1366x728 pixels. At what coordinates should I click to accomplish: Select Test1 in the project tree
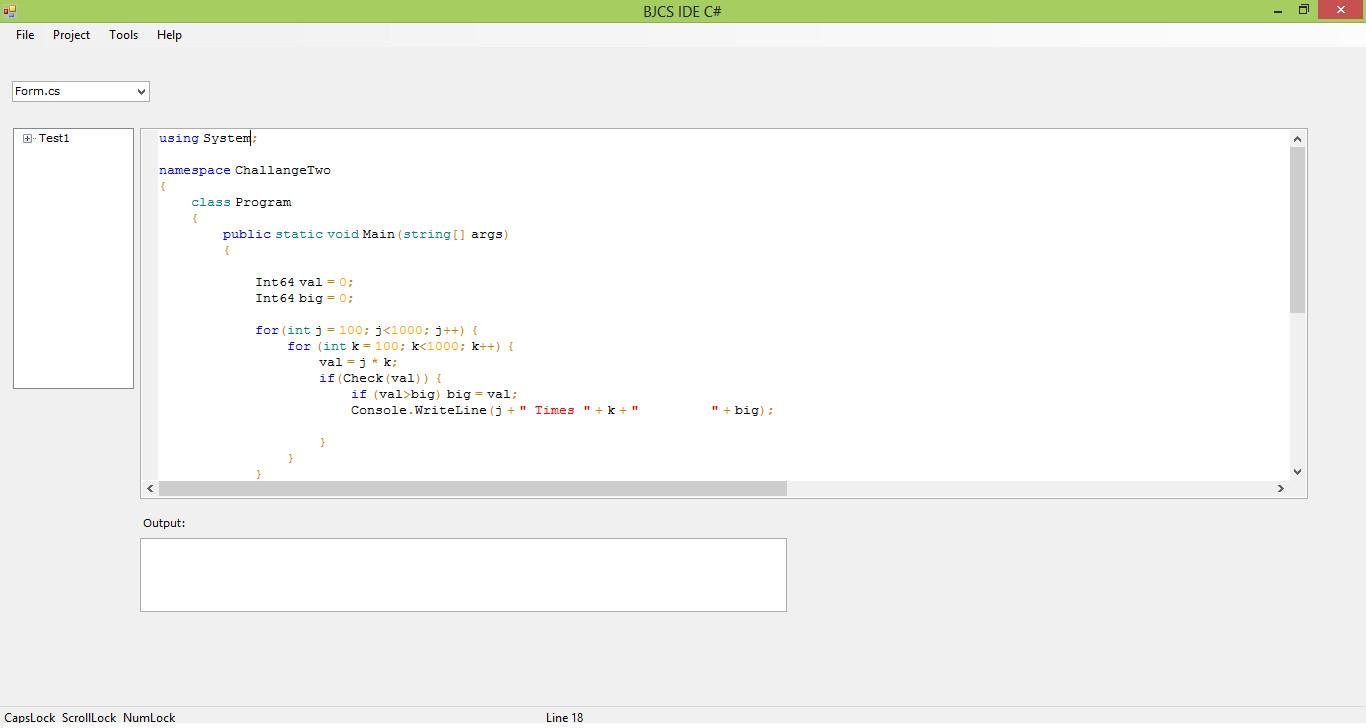[53, 138]
